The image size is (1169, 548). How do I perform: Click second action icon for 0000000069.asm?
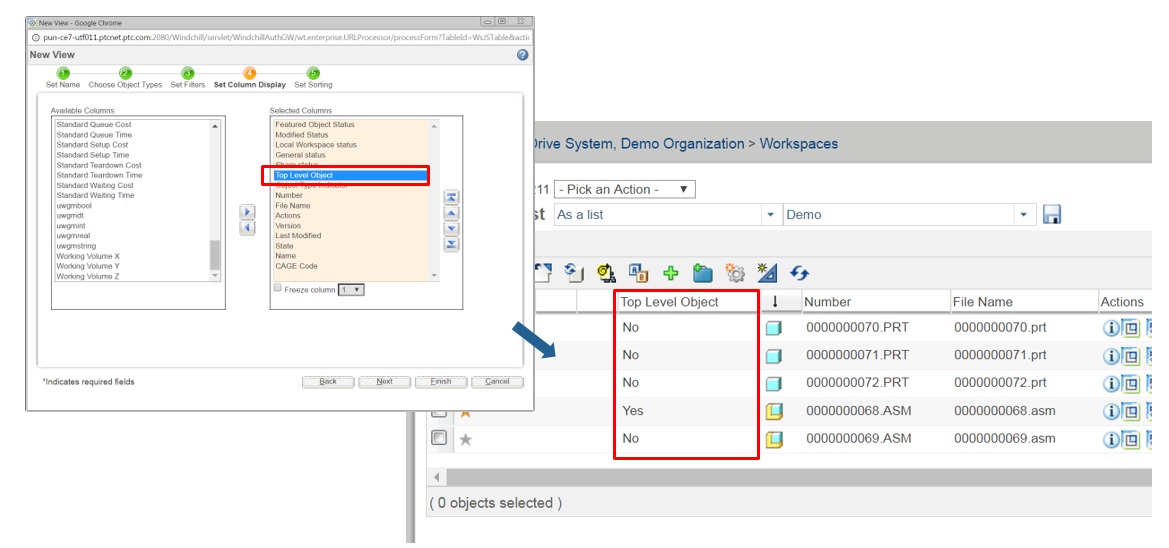point(1131,438)
